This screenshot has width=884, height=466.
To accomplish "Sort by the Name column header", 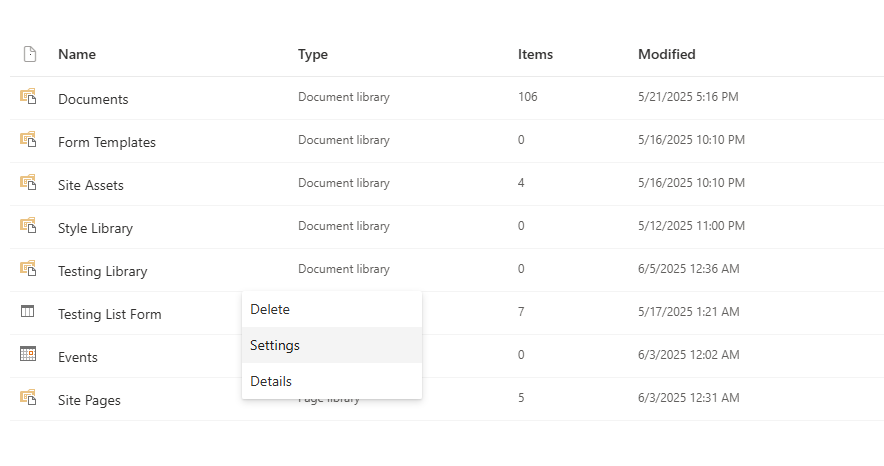I will click(77, 54).
